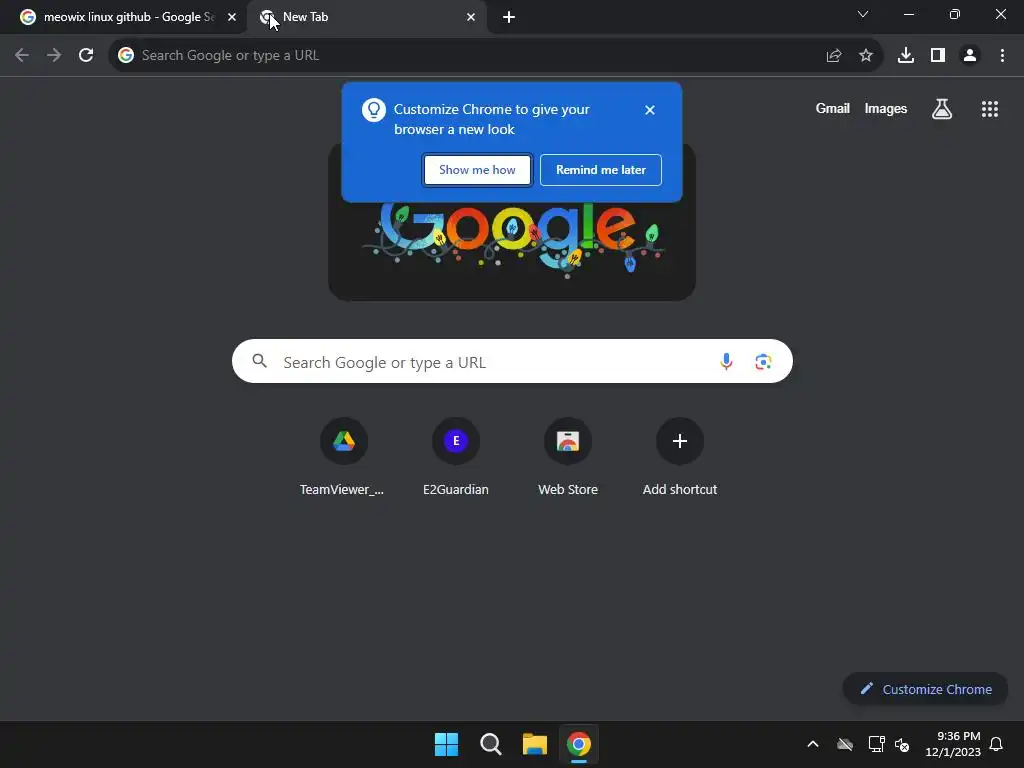Click the forward navigation arrow

tap(54, 56)
